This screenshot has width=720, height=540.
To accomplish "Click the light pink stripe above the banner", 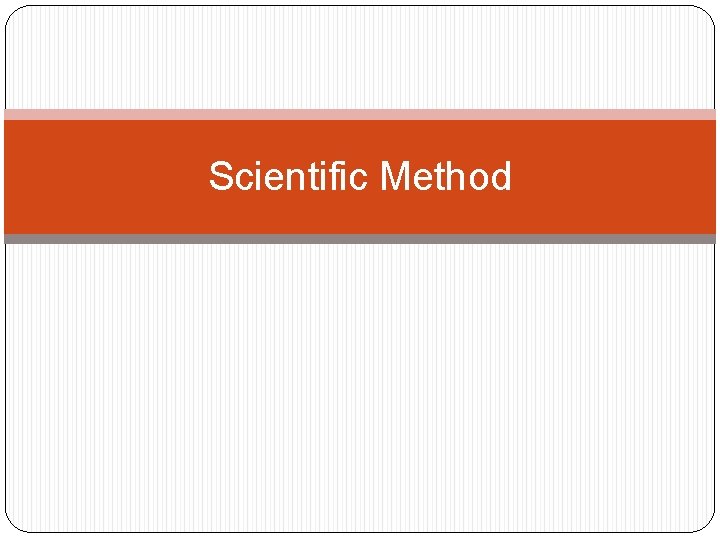I will [360, 115].
